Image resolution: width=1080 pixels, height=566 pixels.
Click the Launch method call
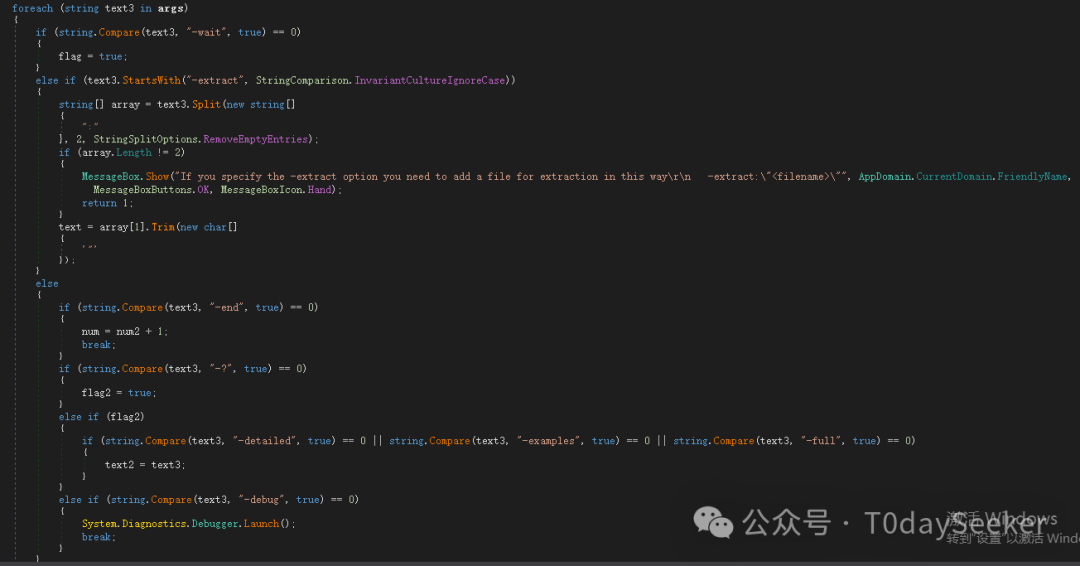pos(261,524)
